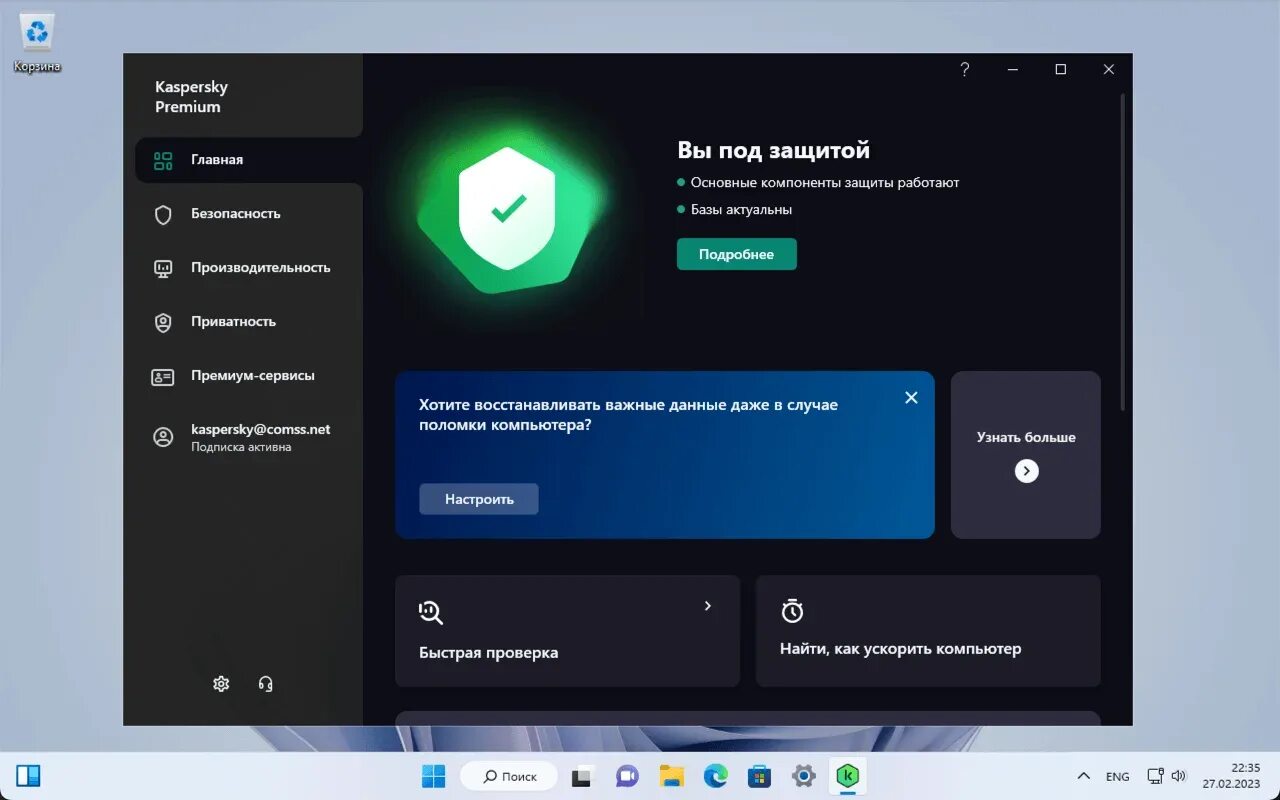This screenshot has width=1280, height=800.
Task: Open File Explorer from the taskbar
Action: tap(671, 776)
